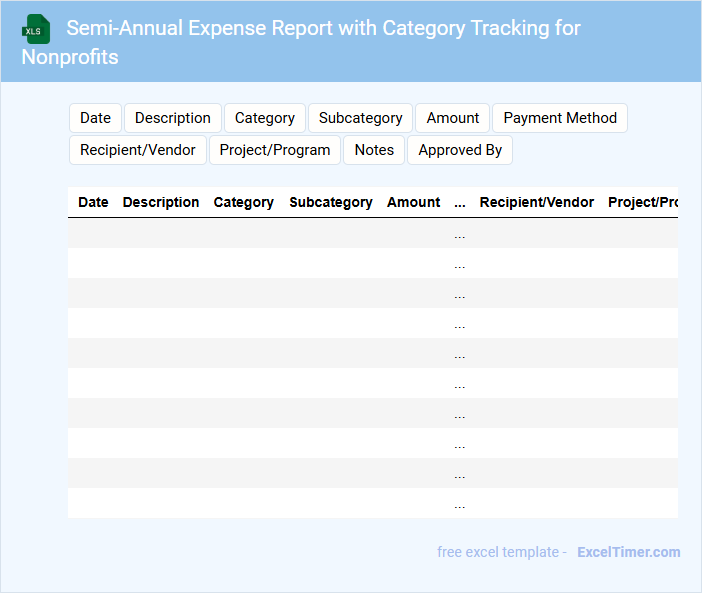702x593 pixels.
Task: Click the Amount column header in table
Action: tap(413, 202)
